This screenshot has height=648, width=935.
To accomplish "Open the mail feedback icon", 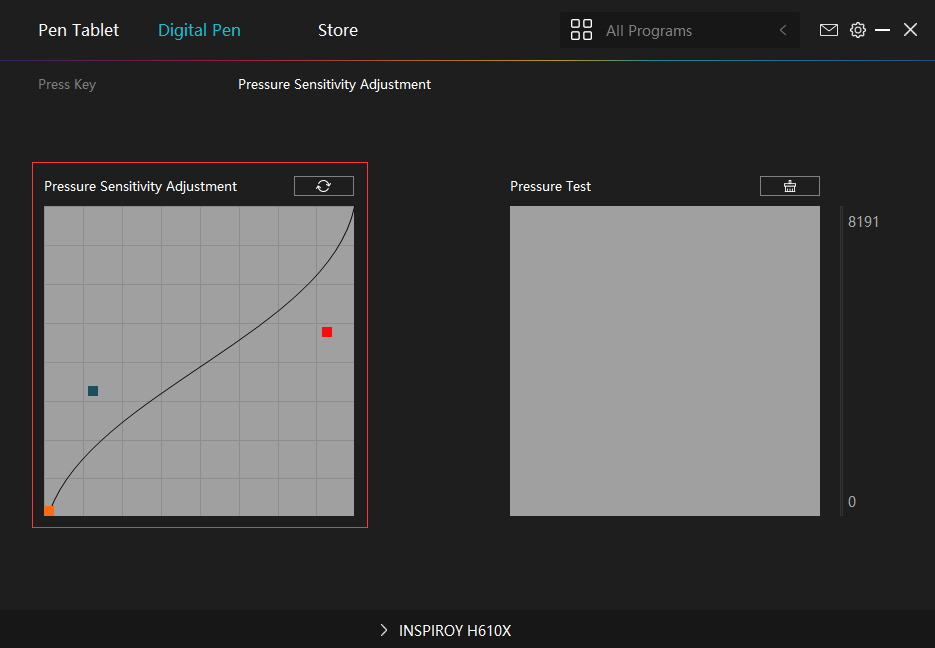I will pyautogui.click(x=828, y=30).
